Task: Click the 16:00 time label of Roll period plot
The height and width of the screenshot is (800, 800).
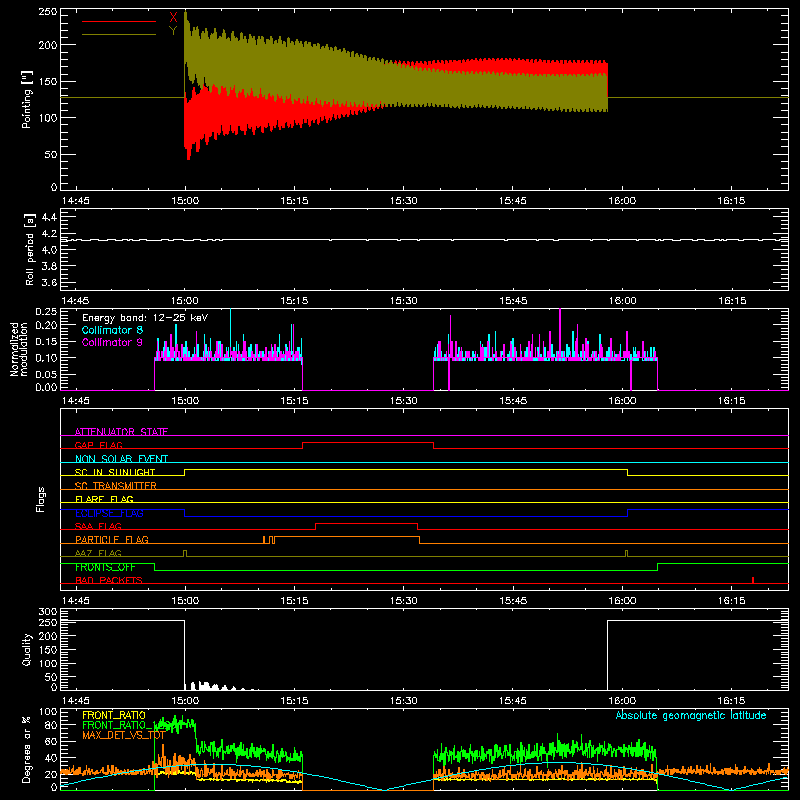Action: coord(622,301)
